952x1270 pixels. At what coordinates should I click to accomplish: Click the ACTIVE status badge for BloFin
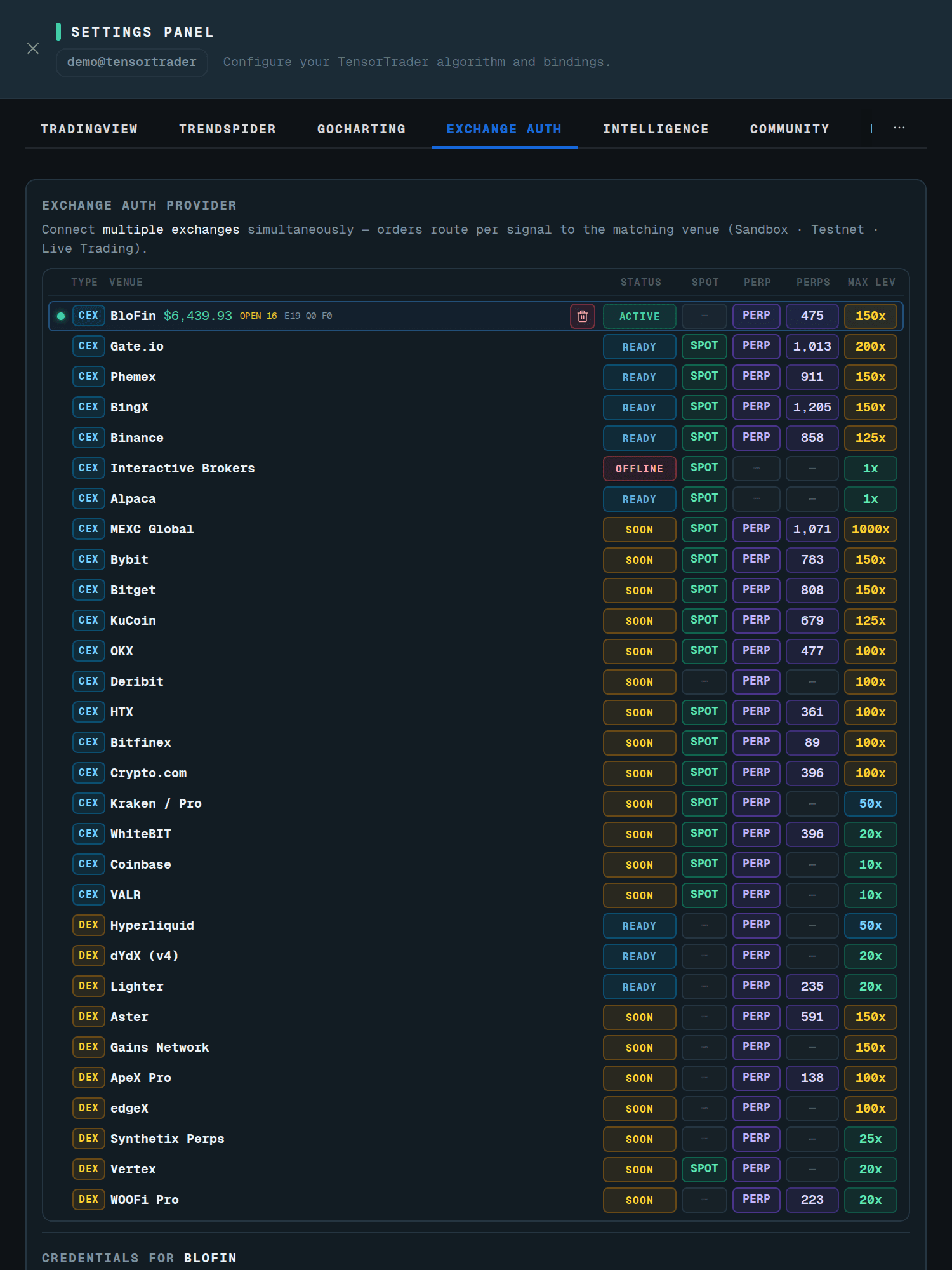(x=639, y=316)
